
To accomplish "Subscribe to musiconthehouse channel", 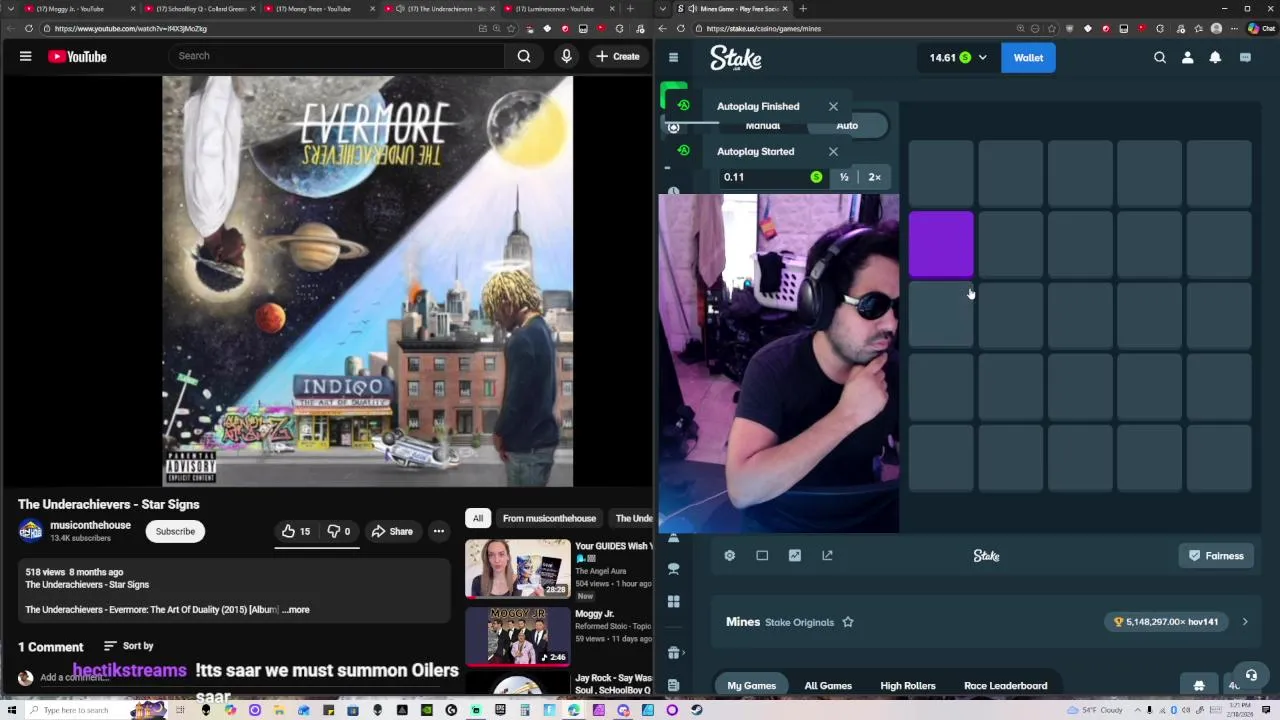I will (175, 531).
